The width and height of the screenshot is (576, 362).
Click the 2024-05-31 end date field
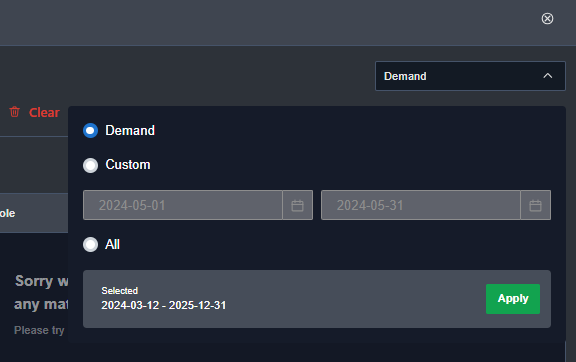[421, 205]
